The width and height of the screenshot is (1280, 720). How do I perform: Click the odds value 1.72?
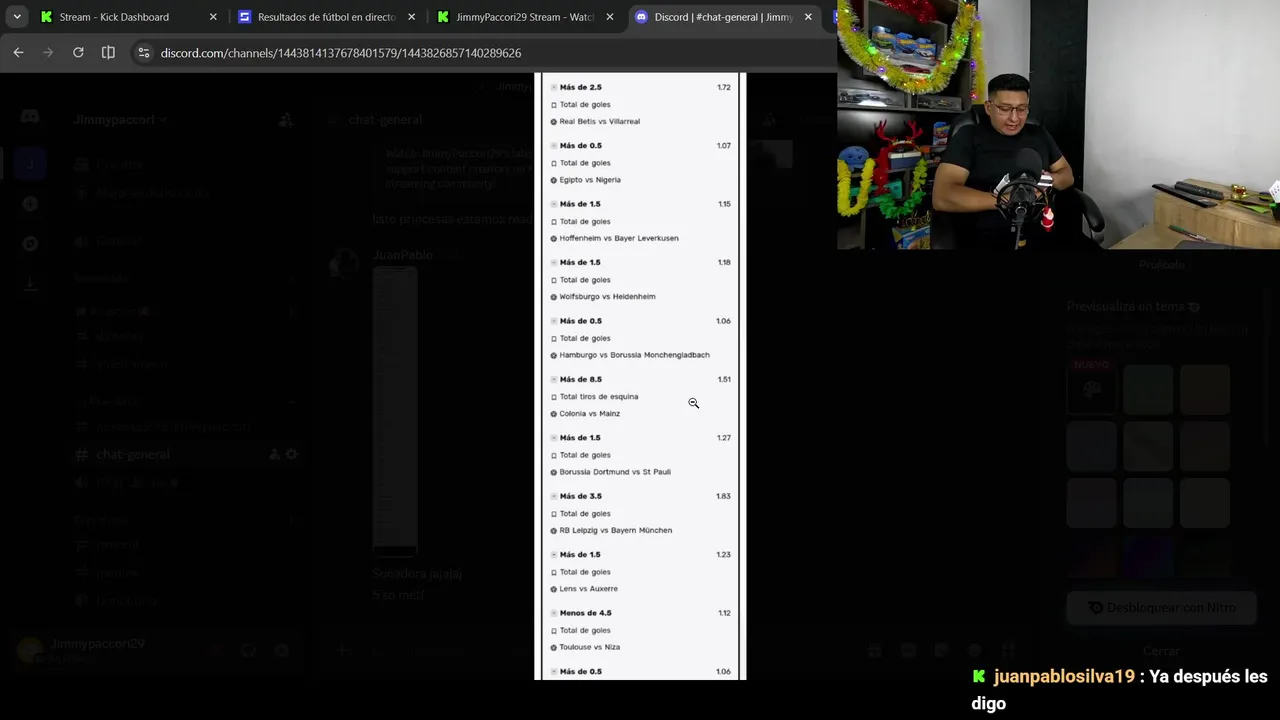(724, 87)
